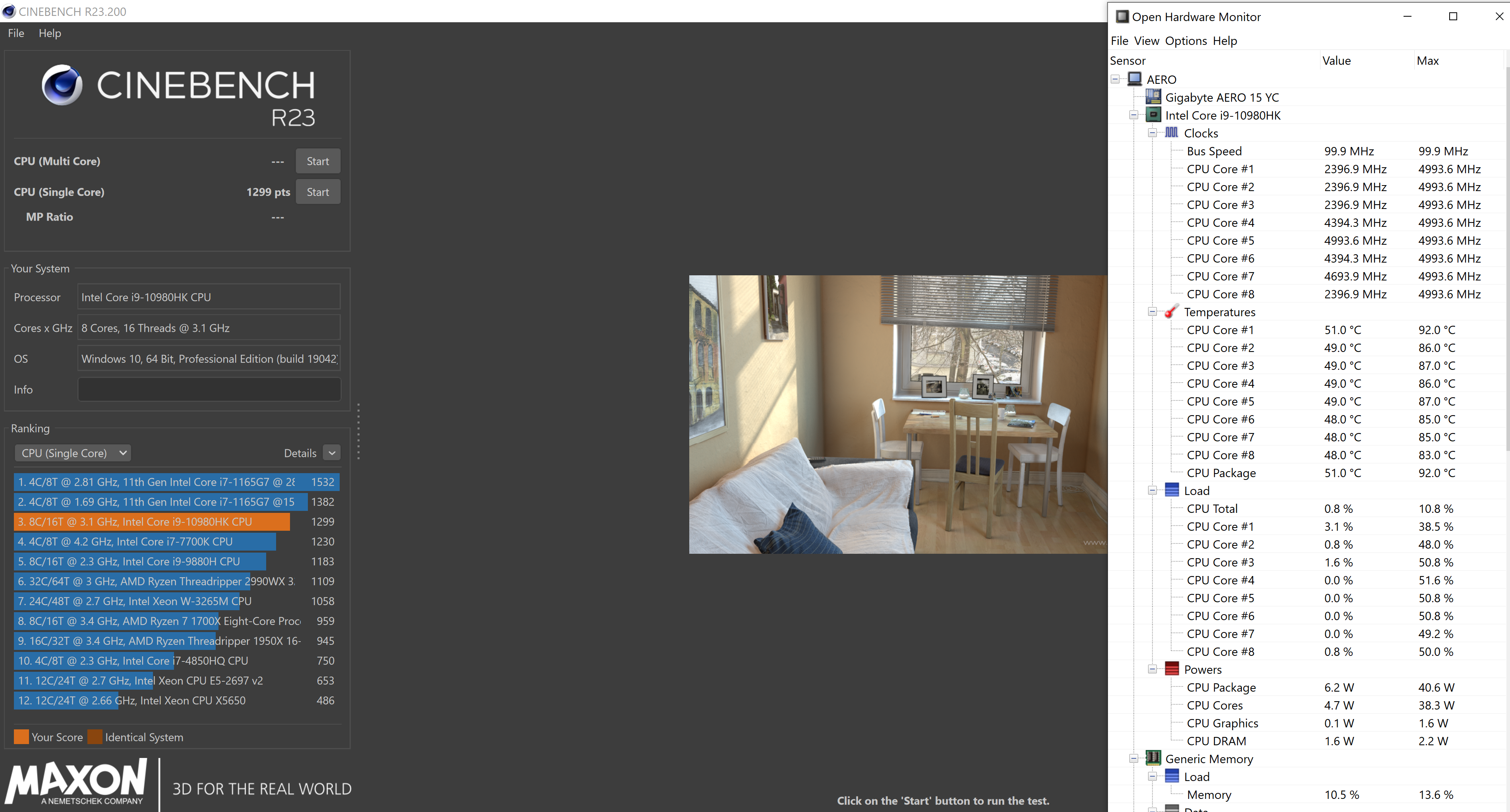1510x812 pixels.
Task: Select the AERO computer icon
Action: click(x=1135, y=79)
